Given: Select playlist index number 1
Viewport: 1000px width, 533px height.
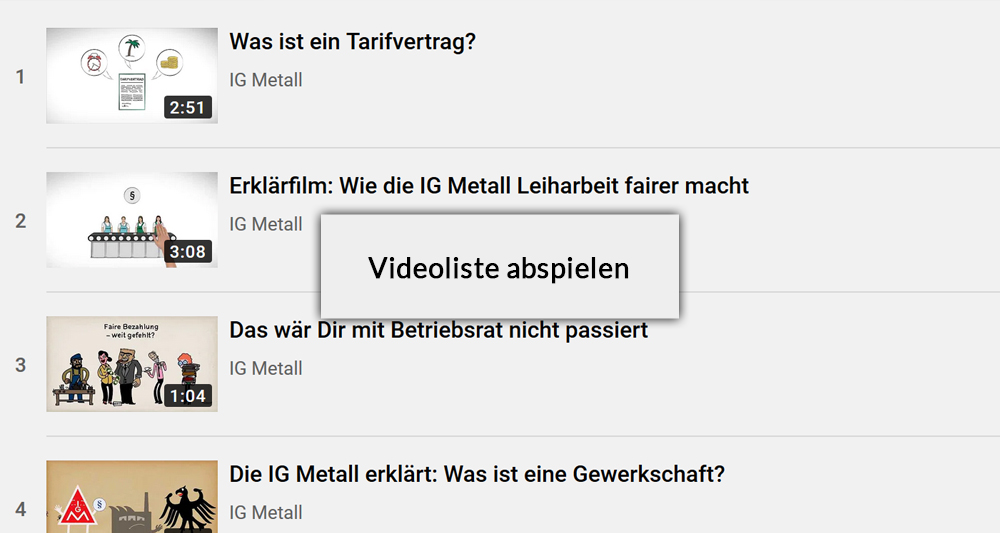Looking at the screenshot, I should click(20, 77).
